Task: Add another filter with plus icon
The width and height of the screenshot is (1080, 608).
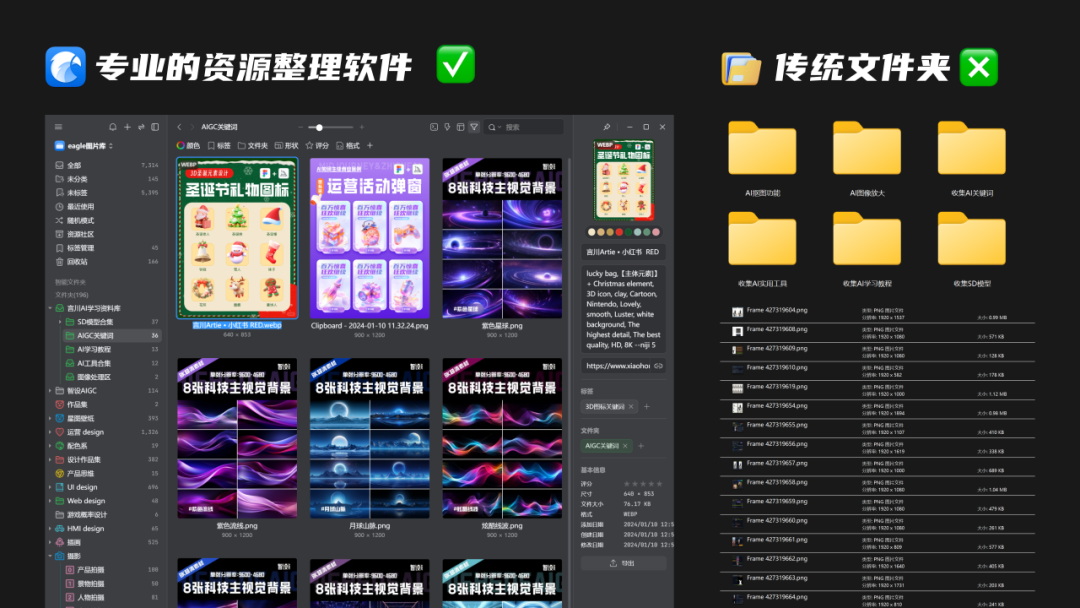Action: (x=370, y=145)
